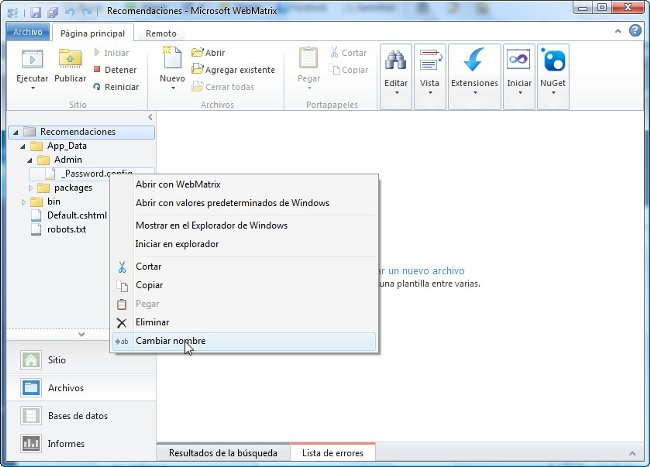Click the Publicar icon in ribbon

point(70,58)
